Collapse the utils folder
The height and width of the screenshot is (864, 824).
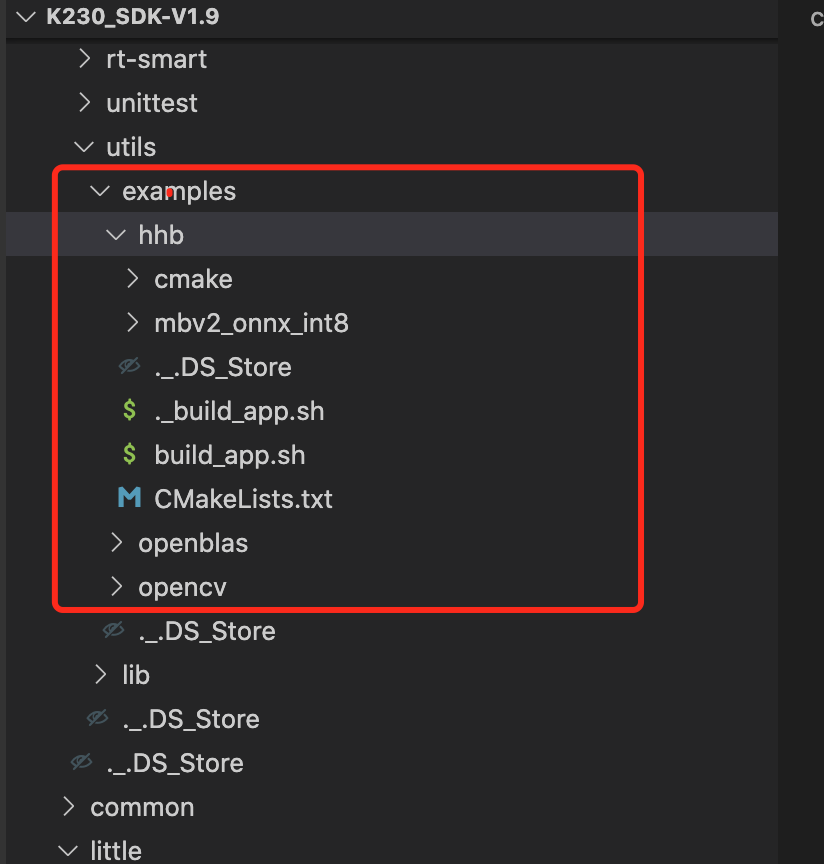(84, 147)
